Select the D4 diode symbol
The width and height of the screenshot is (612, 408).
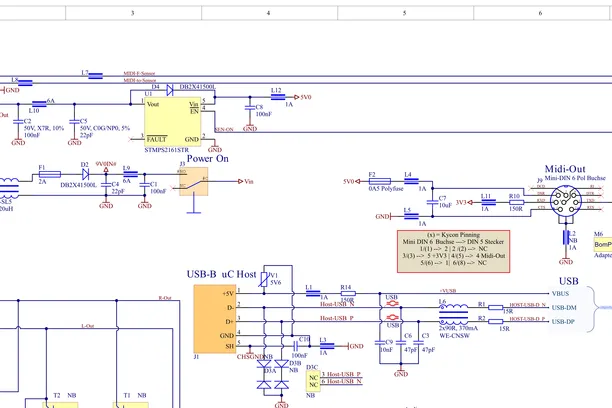(x=170, y=90)
